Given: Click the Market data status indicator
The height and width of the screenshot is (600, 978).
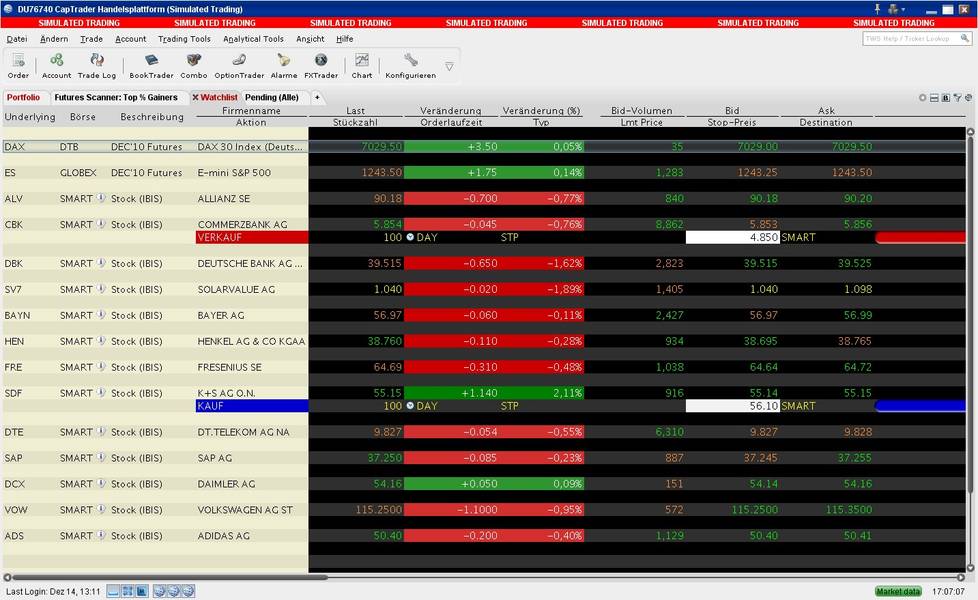Looking at the screenshot, I should pyautogui.click(x=898, y=591).
